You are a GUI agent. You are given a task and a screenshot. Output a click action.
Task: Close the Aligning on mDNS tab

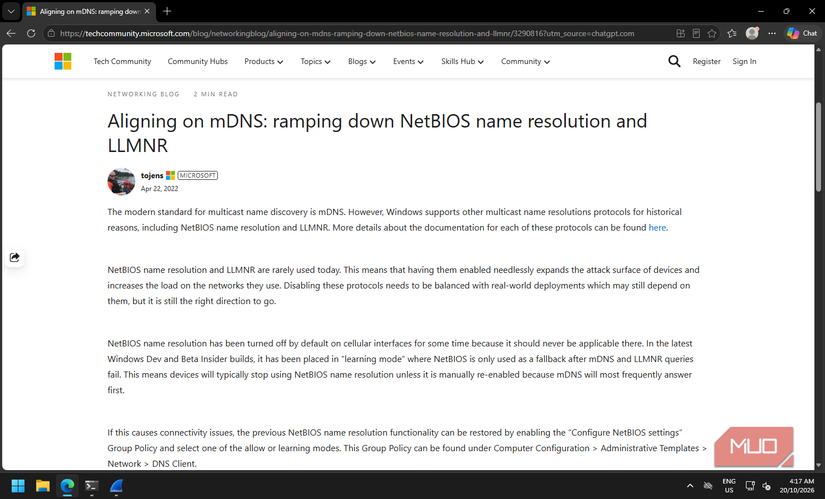point(147,11)
